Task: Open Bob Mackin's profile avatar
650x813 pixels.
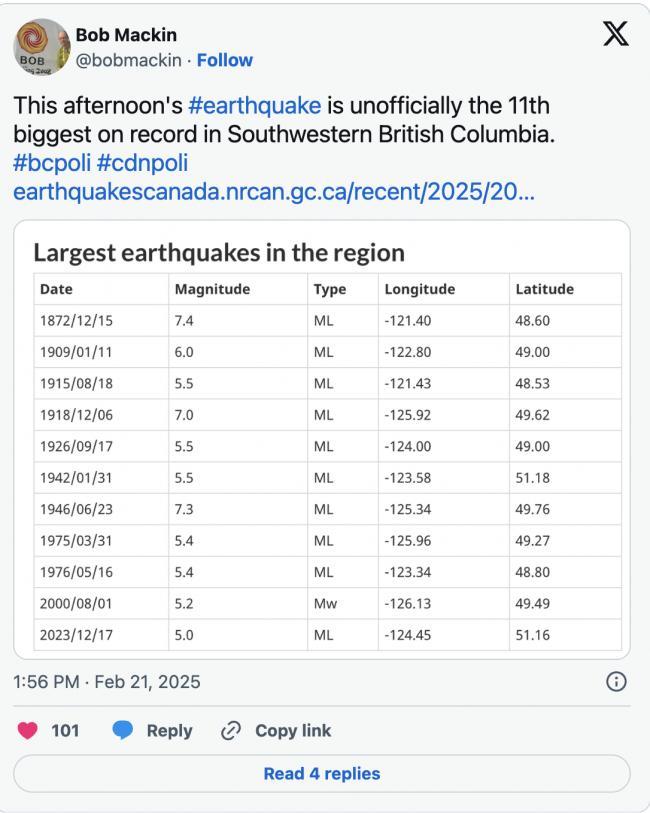Action: pos(42,47)
